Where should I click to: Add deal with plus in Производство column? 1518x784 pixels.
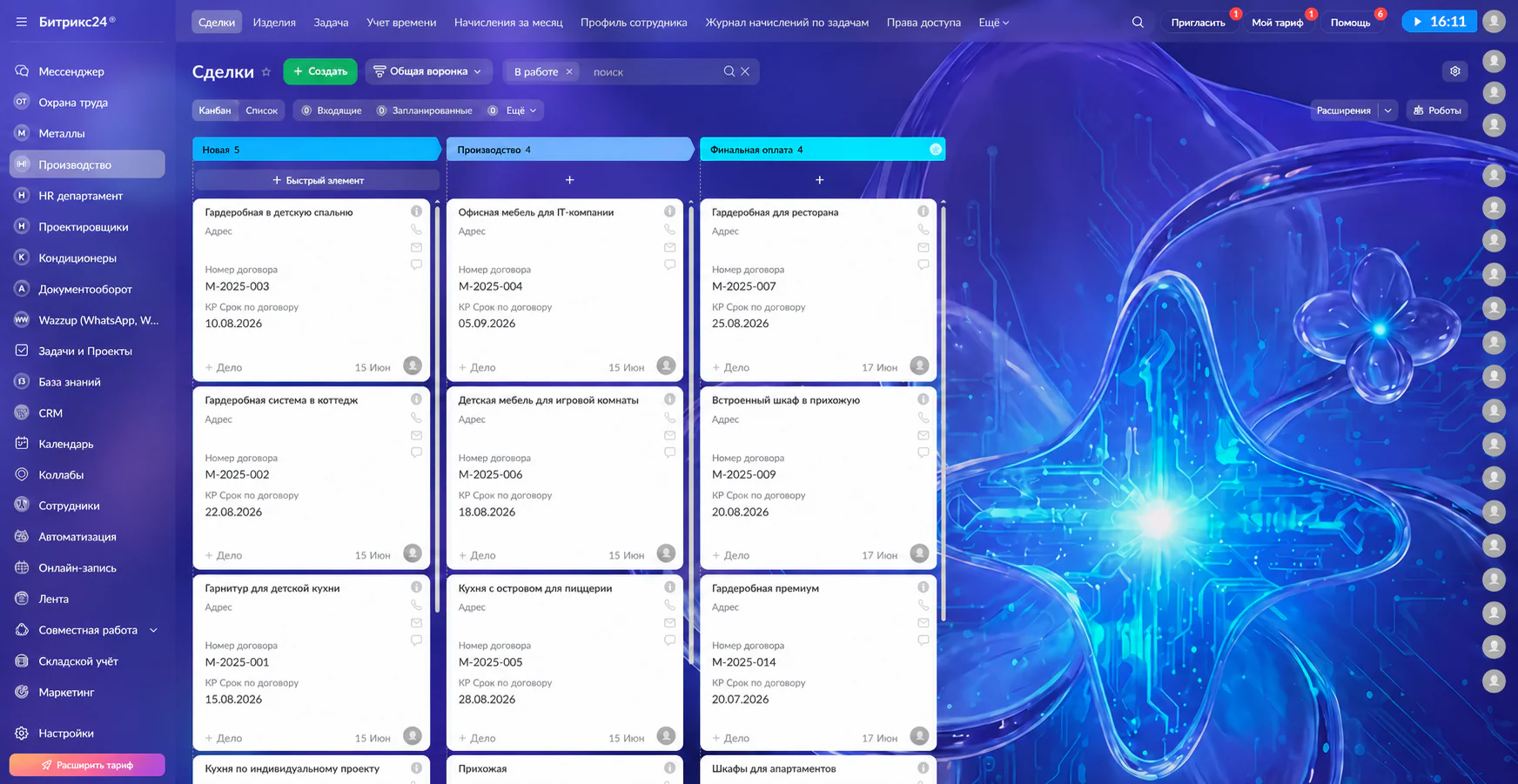pyautogui.click(x=569, y=180)
